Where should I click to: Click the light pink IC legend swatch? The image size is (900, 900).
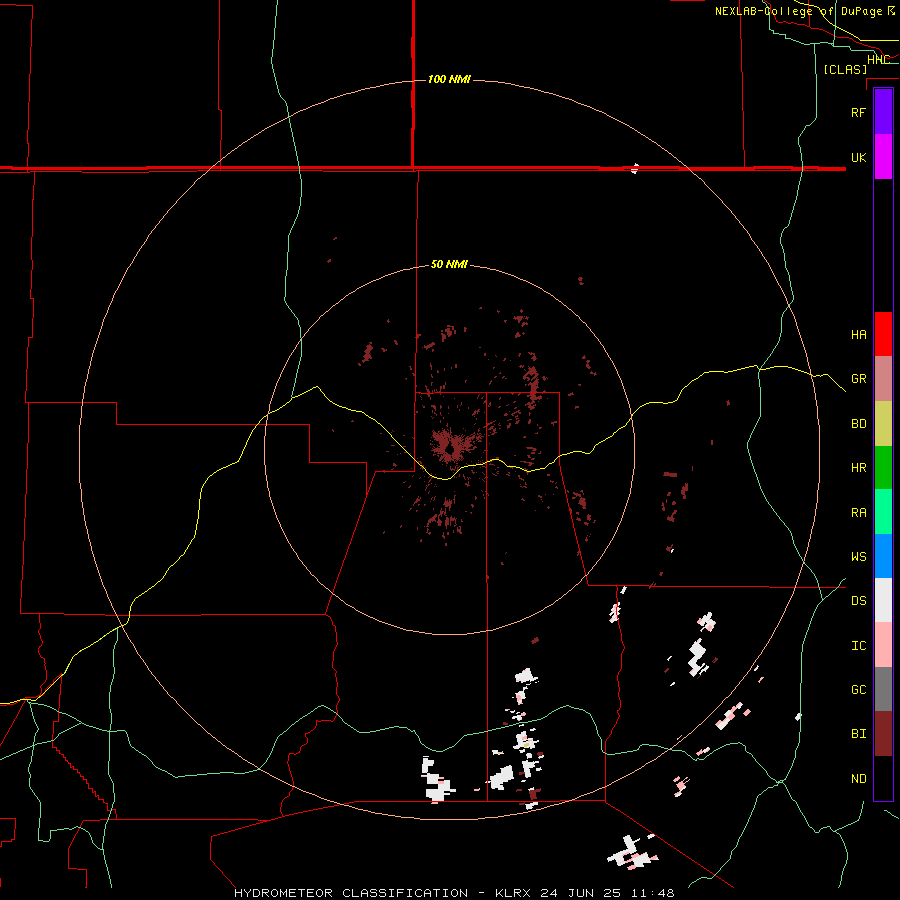click(x=883, y=645)
